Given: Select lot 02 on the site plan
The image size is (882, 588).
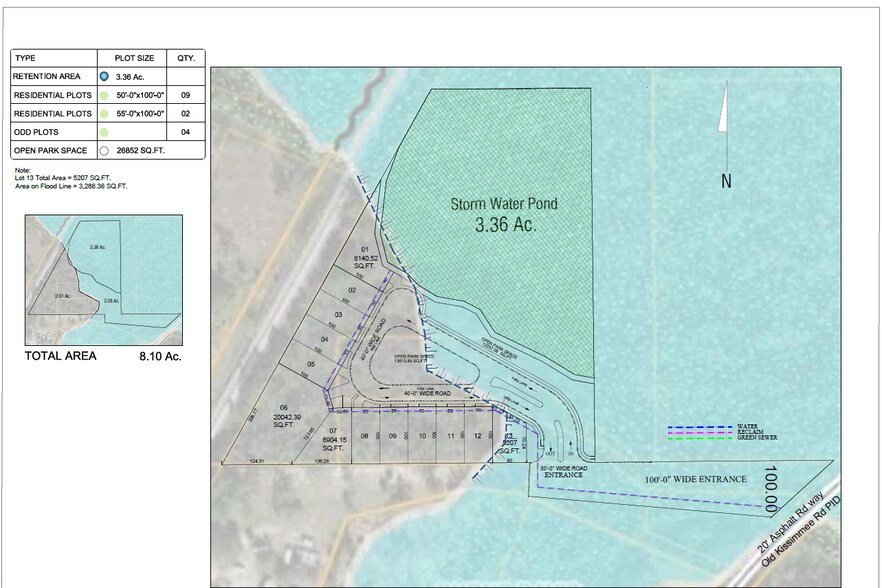Looking at the screenshot, I should pyautogui.click(x=352, y=290).
